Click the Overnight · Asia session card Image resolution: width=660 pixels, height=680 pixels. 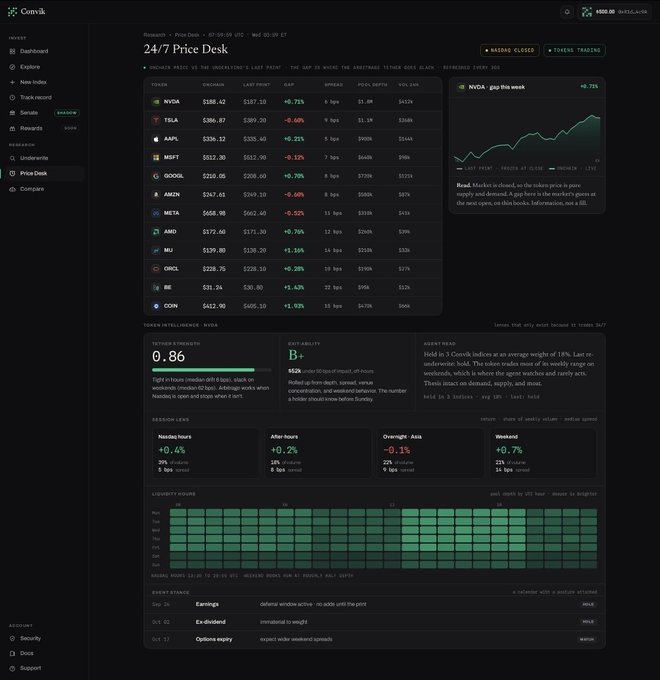click(430, 453)
